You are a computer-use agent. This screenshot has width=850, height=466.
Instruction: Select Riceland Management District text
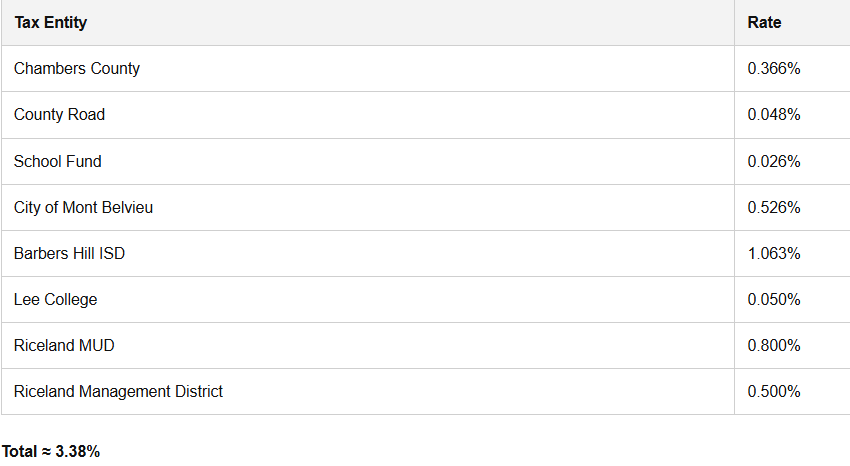coord(118,391)
